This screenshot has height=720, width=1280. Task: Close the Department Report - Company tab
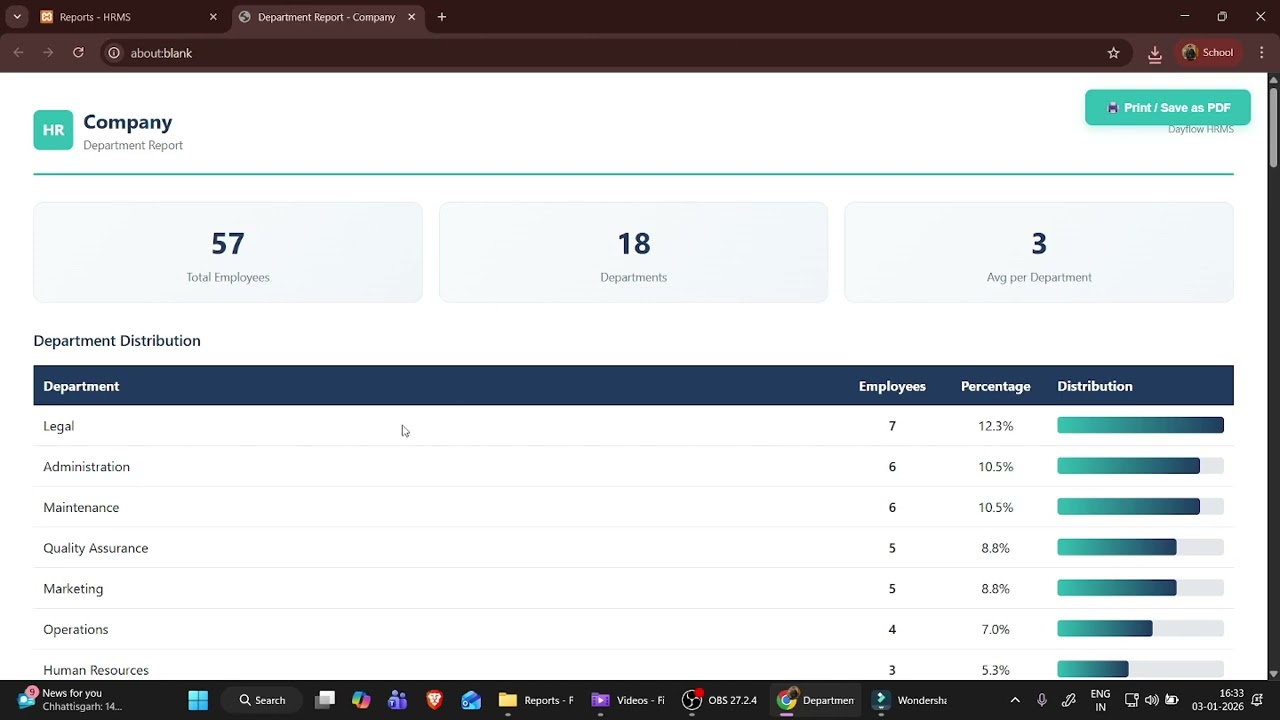click(411, 17)
